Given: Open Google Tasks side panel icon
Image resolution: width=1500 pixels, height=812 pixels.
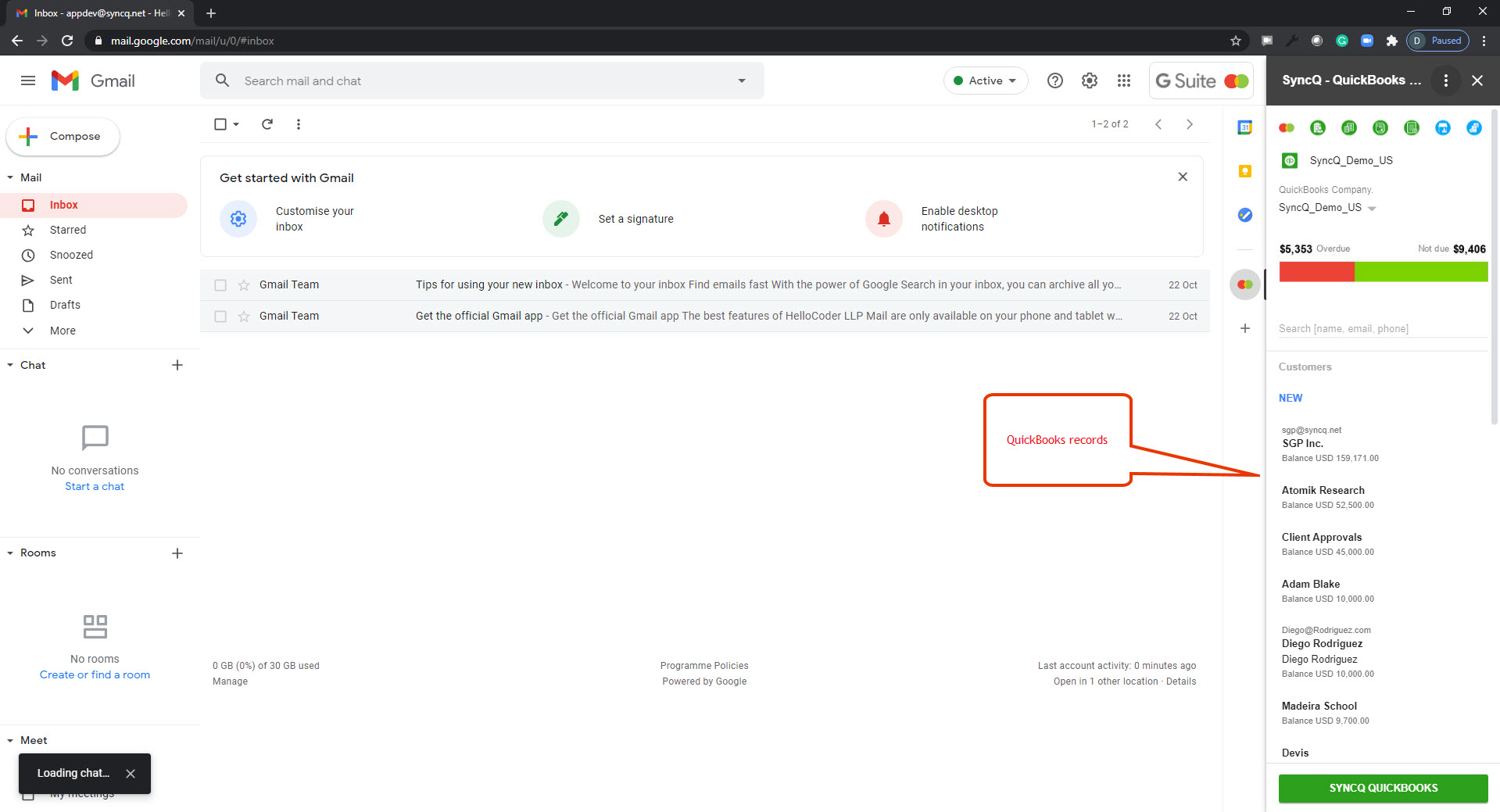Looking at the screenshot, I should coord(1245,215).
